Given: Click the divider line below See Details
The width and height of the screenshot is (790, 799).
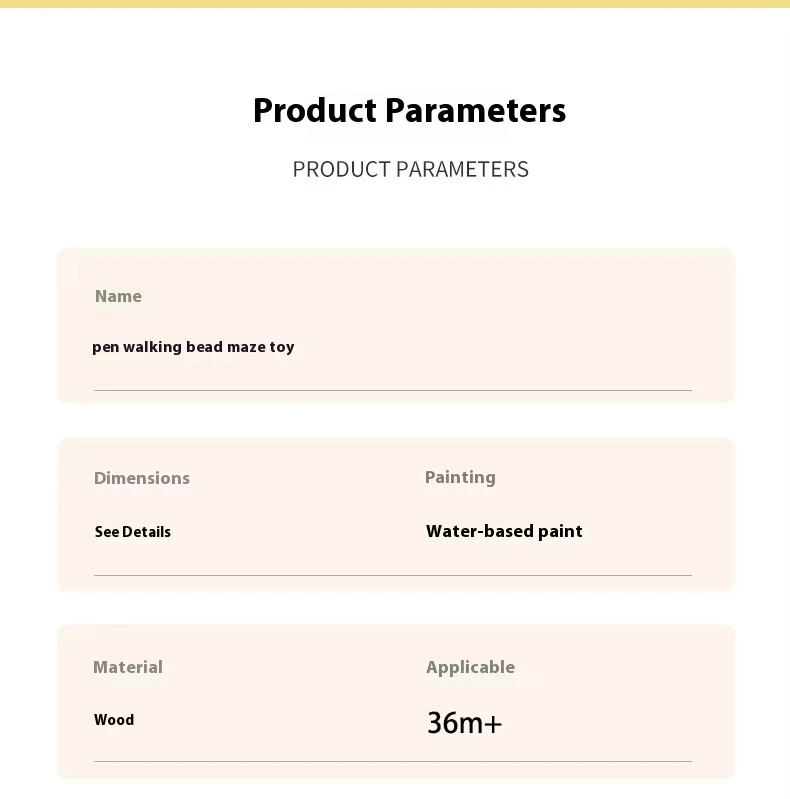Looking at the screenshot, I should (393, 575).
